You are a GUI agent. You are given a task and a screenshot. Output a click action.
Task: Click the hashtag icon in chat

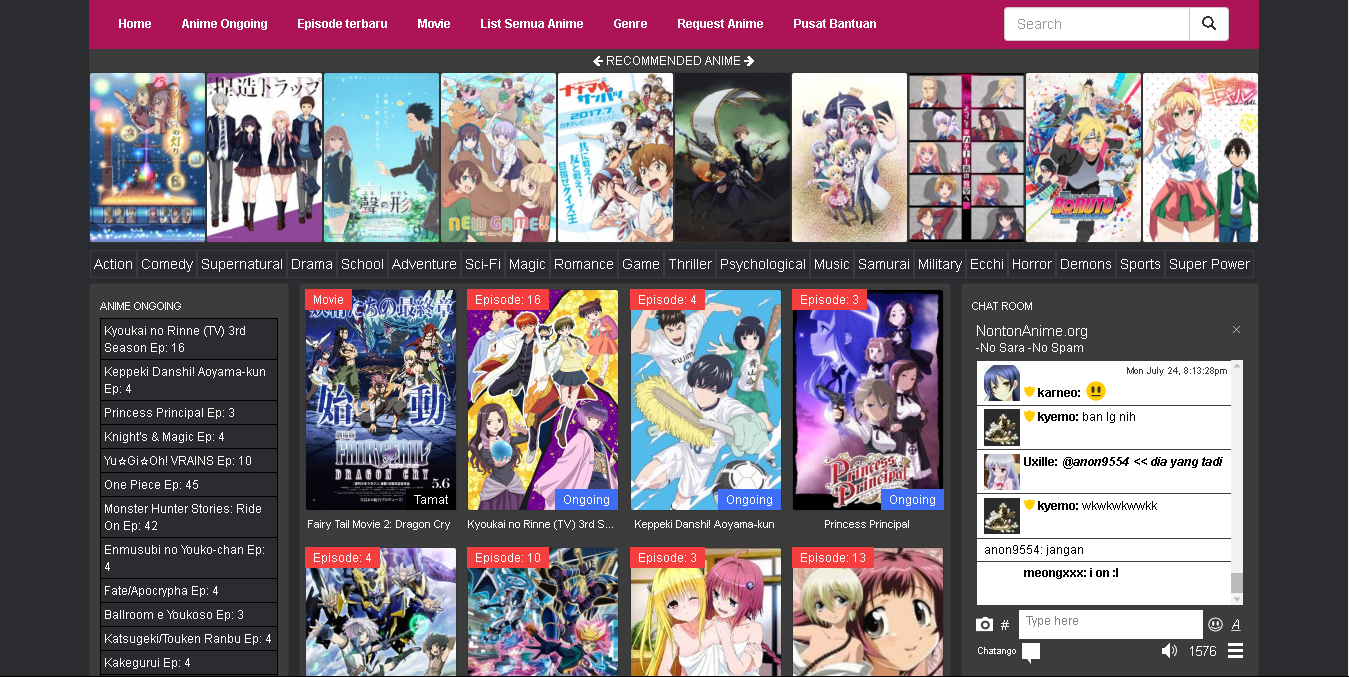tap(1005, 625)
